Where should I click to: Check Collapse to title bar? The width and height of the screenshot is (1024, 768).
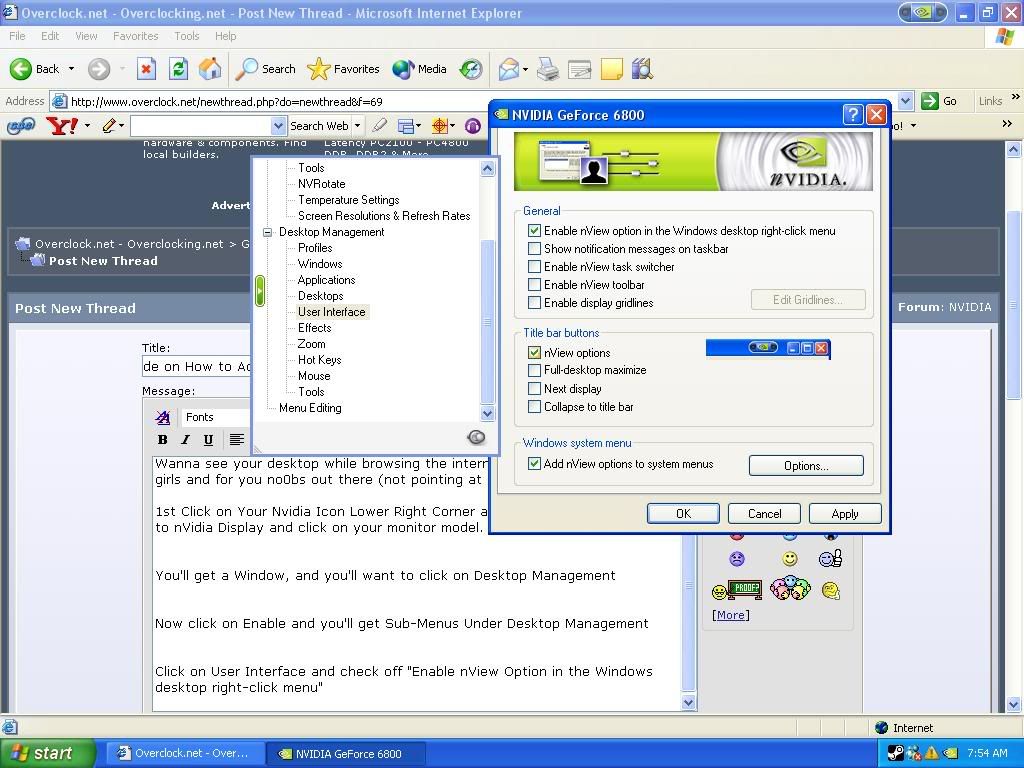534,406
